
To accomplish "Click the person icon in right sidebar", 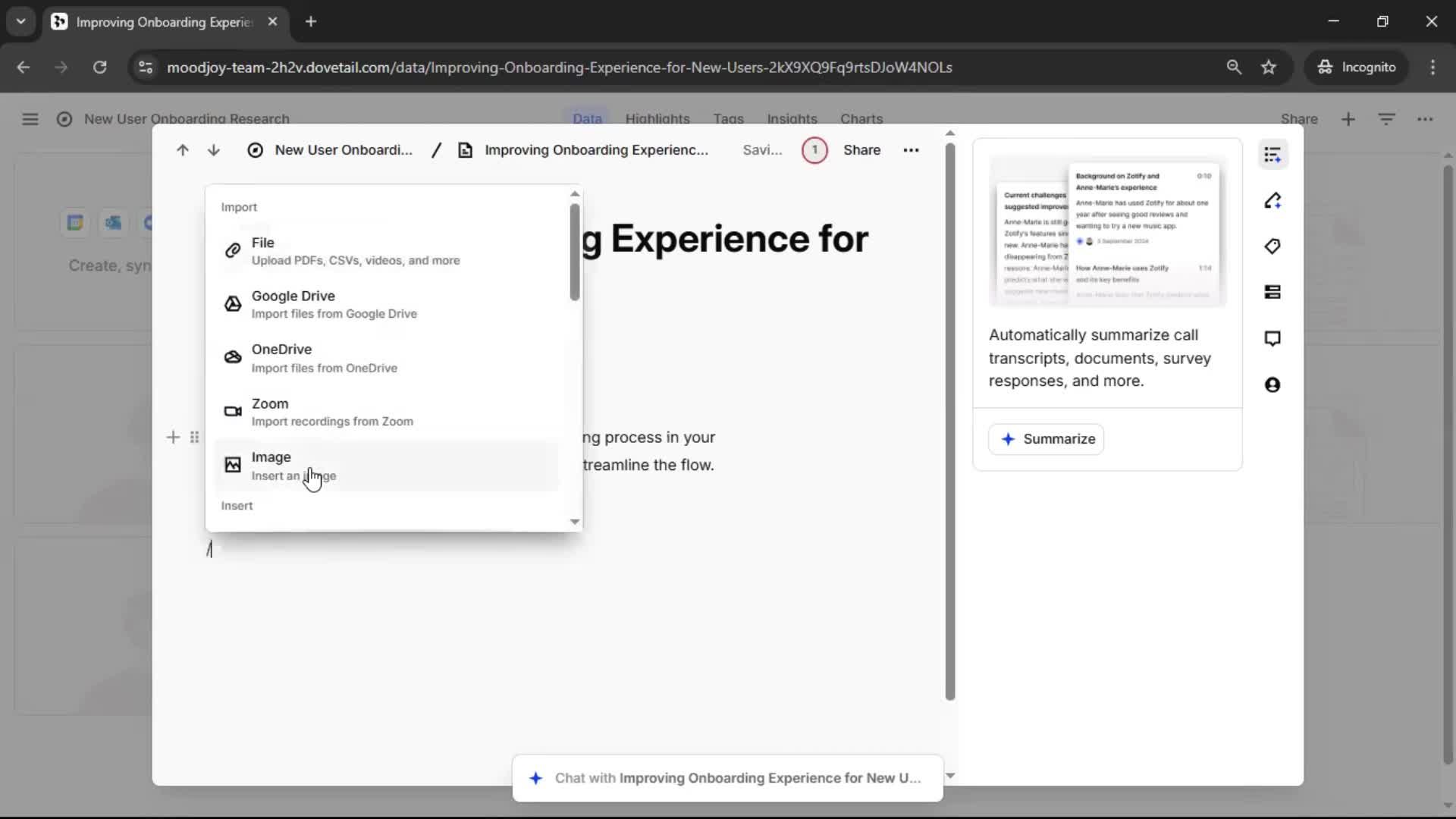I will 1272,385.
